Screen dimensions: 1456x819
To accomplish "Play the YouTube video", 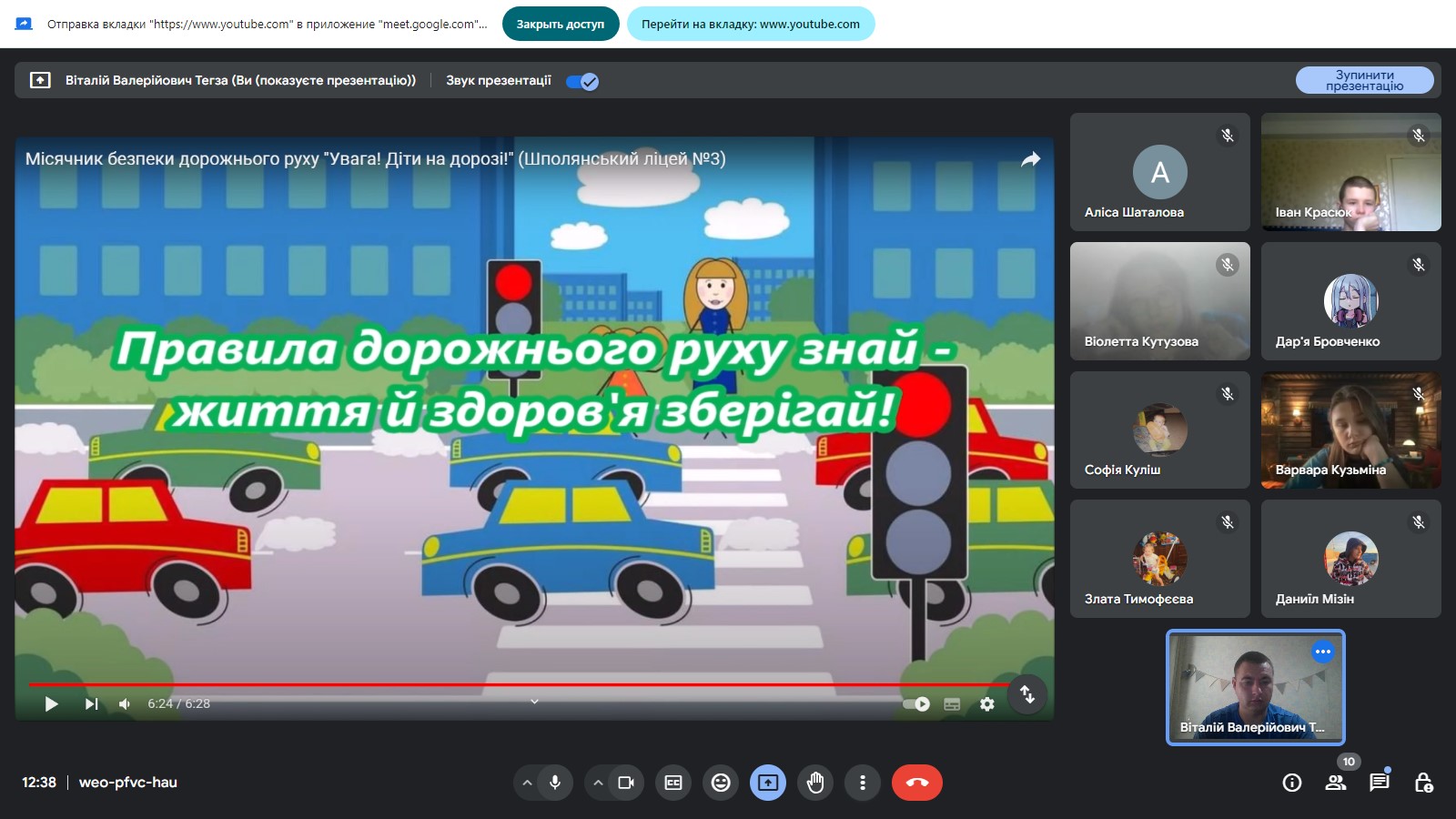I will point(52,703).
